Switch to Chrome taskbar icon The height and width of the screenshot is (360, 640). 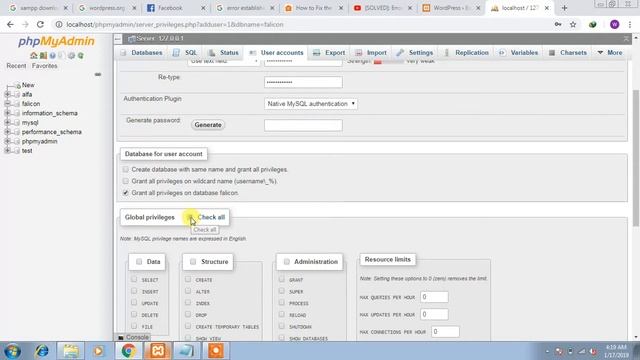click(x=128, y=351)
